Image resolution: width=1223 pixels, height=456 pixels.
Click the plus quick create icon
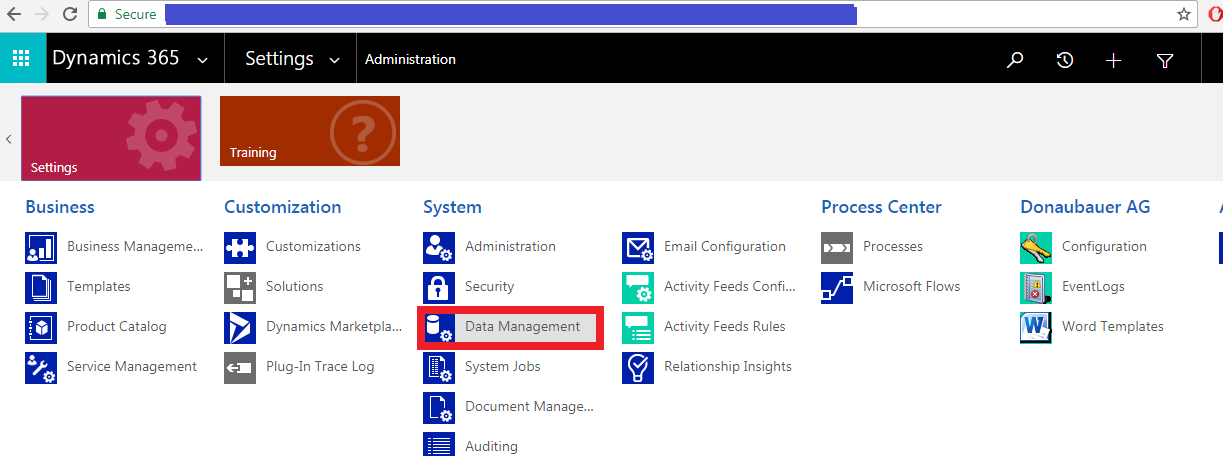(1114, 60)
